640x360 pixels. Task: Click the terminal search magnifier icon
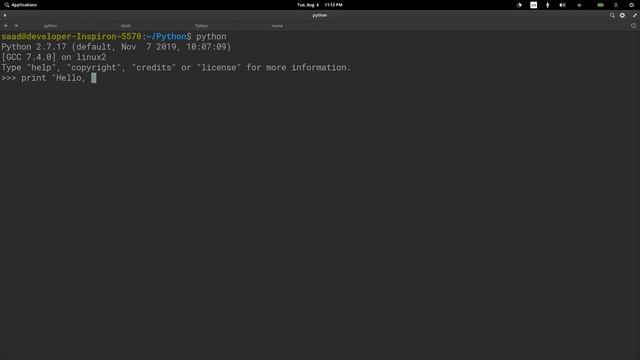pos(612,15)
